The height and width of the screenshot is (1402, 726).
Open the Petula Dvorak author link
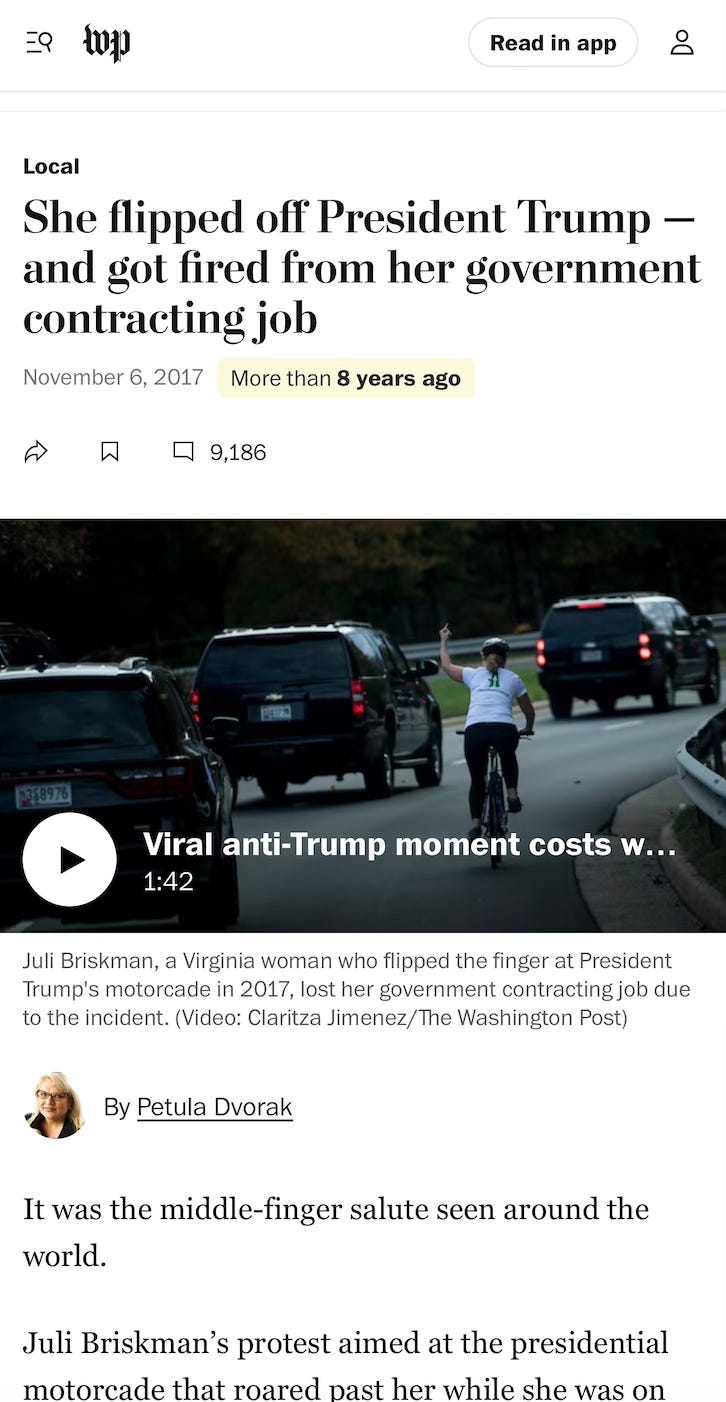215,1107
